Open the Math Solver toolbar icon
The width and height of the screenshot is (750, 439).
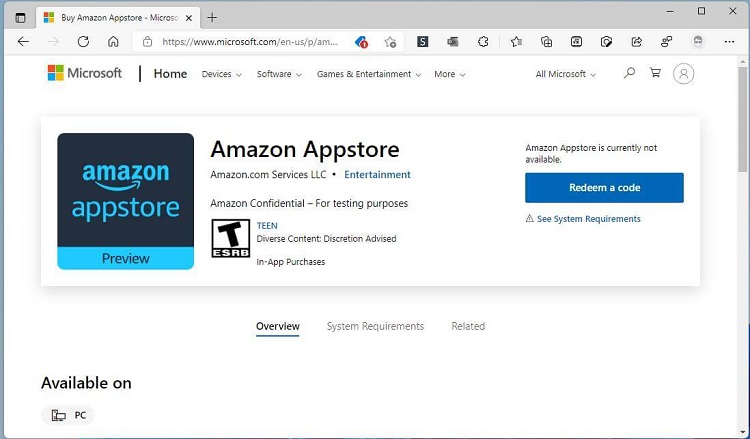click(x=576, y=42)
